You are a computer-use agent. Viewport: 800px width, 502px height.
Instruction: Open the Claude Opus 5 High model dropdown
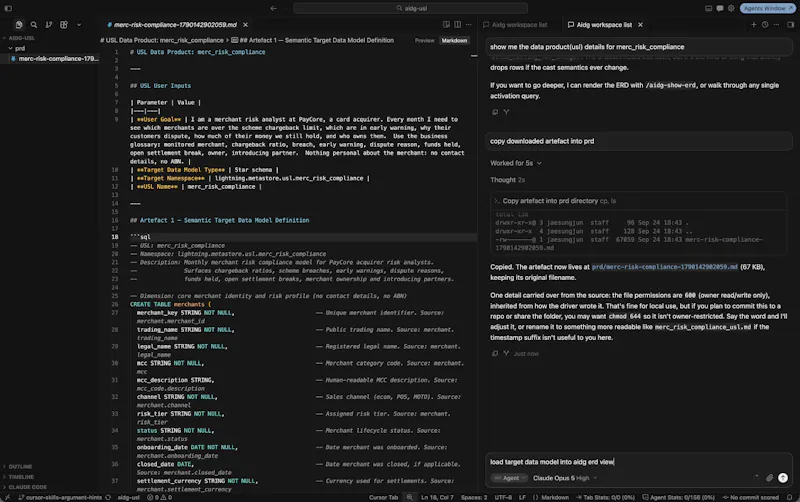coord(565,478)
